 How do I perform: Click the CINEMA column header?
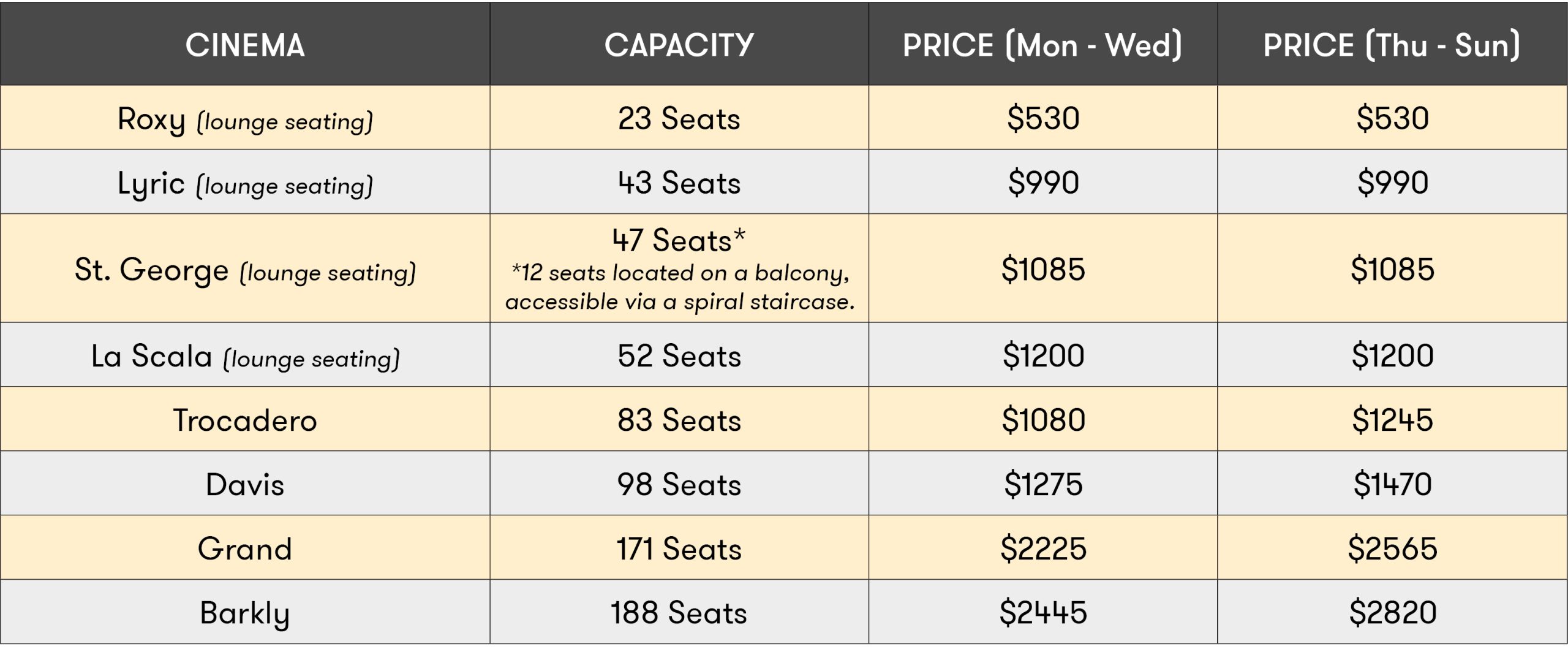pos(245,45)
